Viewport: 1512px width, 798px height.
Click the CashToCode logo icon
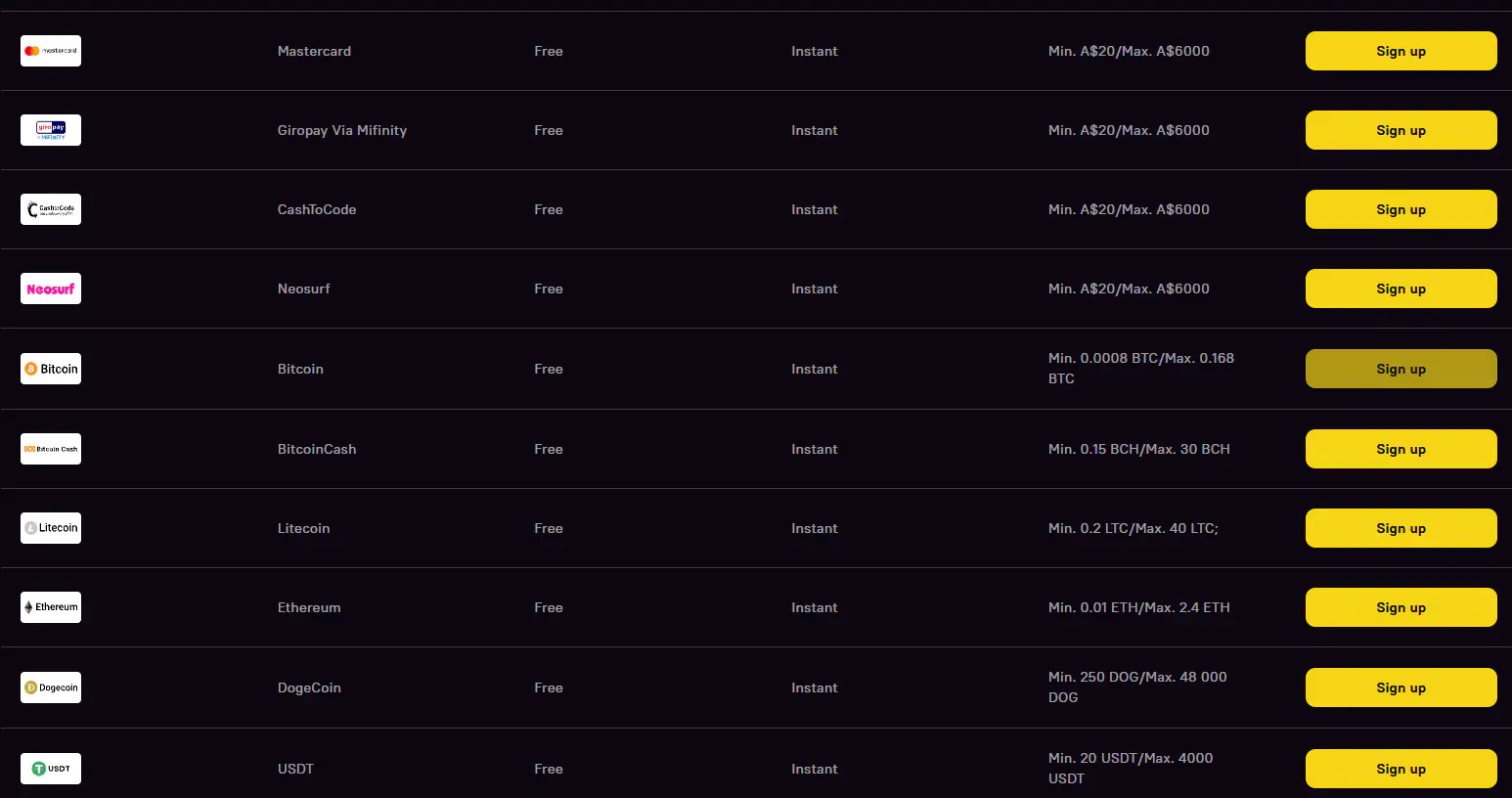(51, 209)
